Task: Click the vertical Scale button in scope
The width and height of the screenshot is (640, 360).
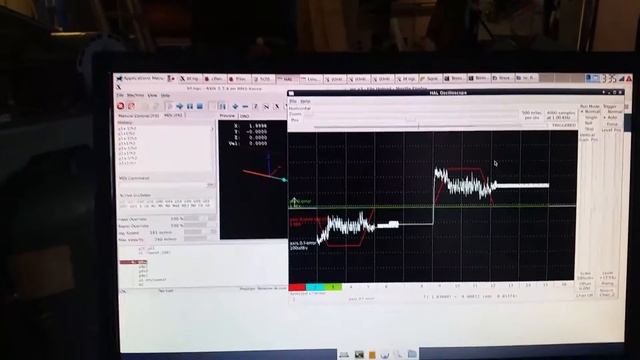Action: point(585,276)
